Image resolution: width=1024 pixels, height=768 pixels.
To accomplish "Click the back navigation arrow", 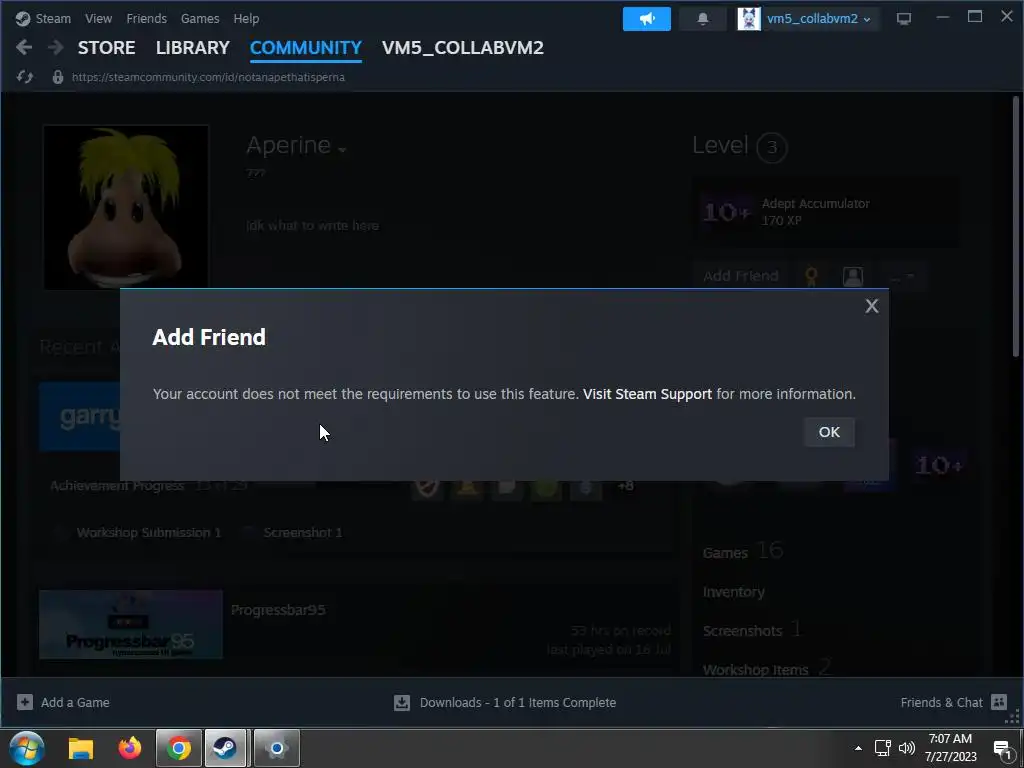I will [24, 47].
